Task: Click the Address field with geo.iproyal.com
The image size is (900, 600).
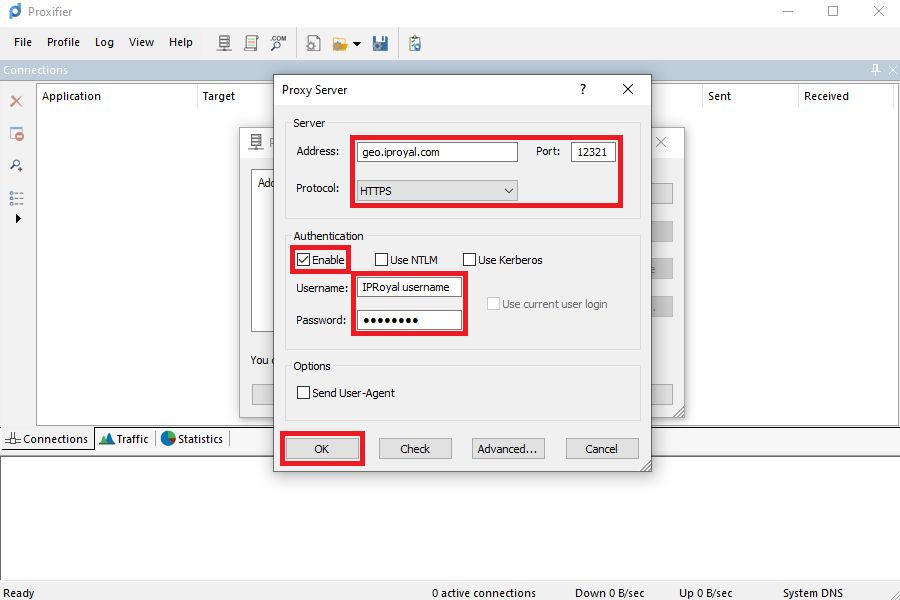Action: coord(437,152)
